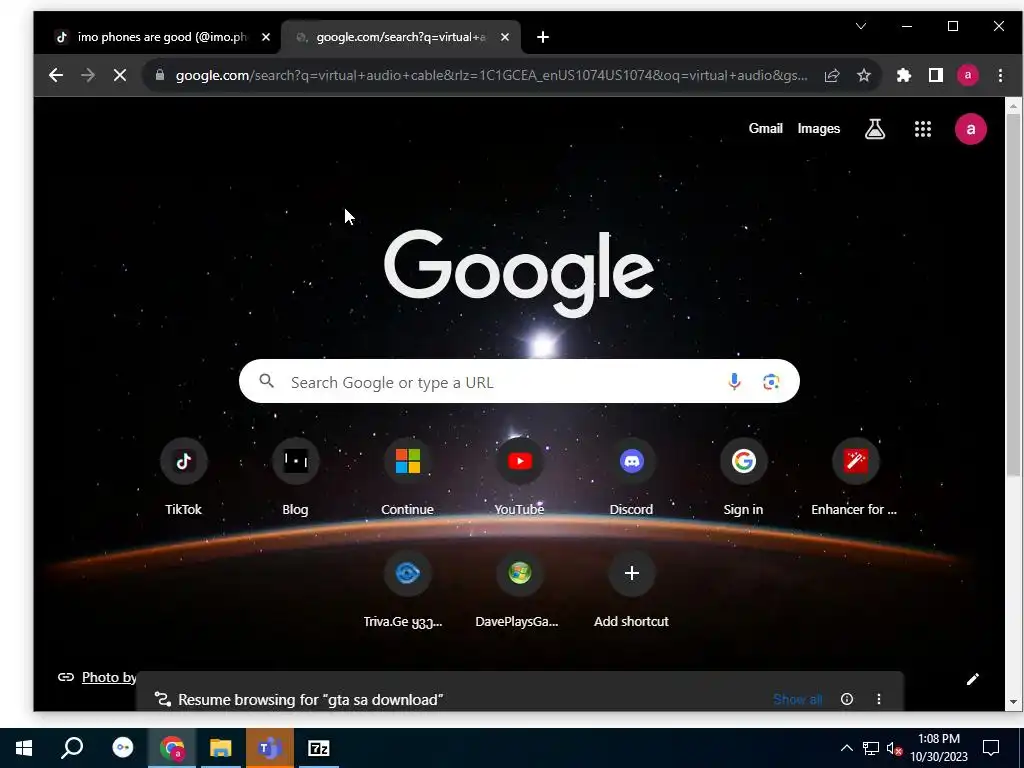The height and width of the screenshot is (768, 1024).
Task: Search by image with Google Lens icon
Action: pos(771,381)
